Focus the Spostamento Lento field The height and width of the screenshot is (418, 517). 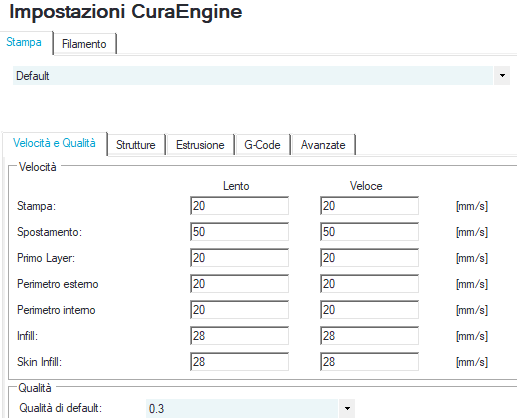239,232
